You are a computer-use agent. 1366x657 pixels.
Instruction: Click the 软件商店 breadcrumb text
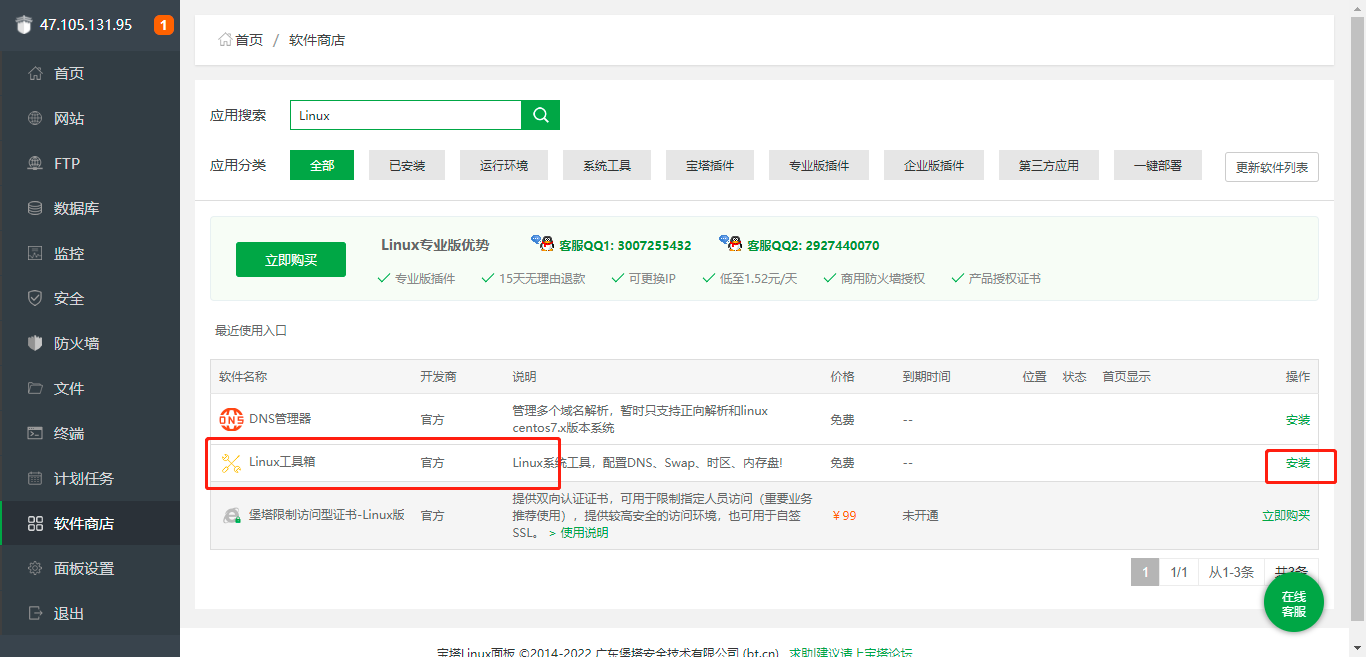coord(317,40)
